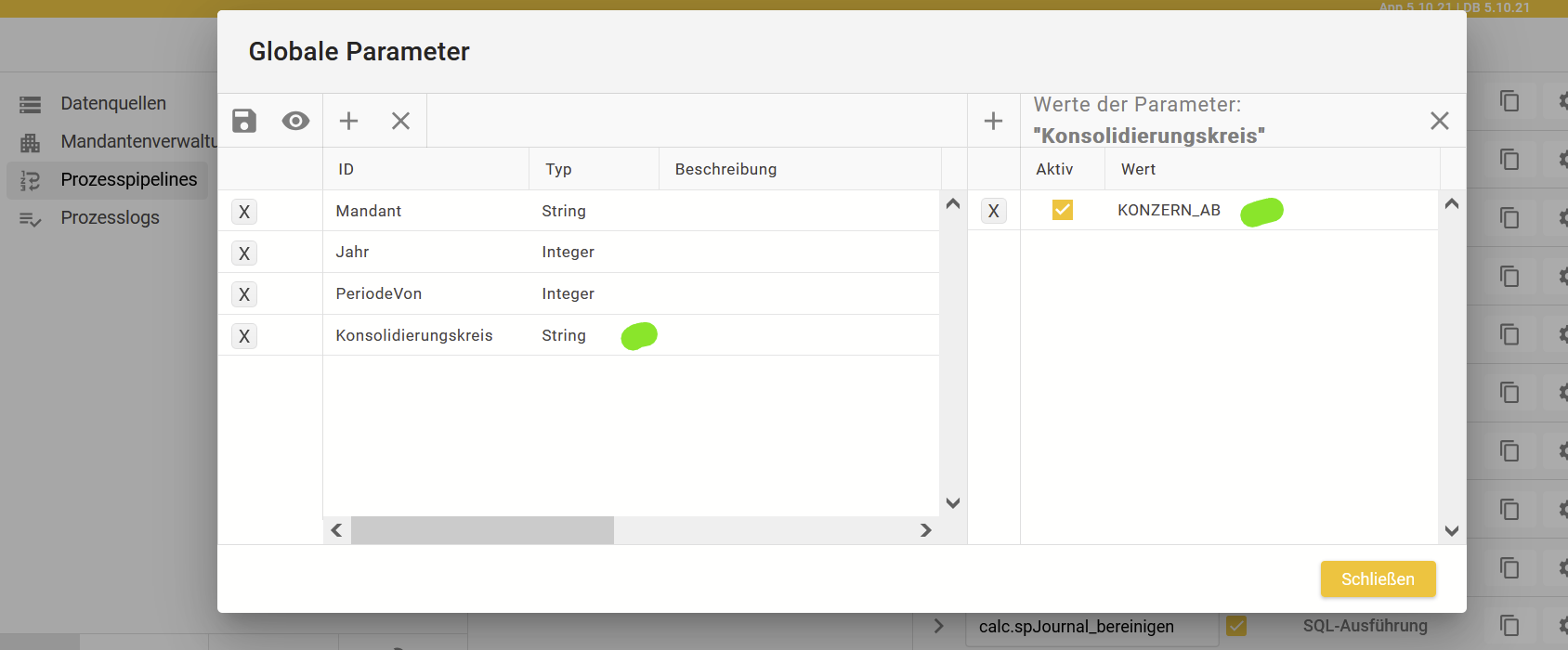Remove the Konsolidierungskreis parameter row
Image resolution: width=1568 pixels, height=650 pixels.
[x=244, y=336]
